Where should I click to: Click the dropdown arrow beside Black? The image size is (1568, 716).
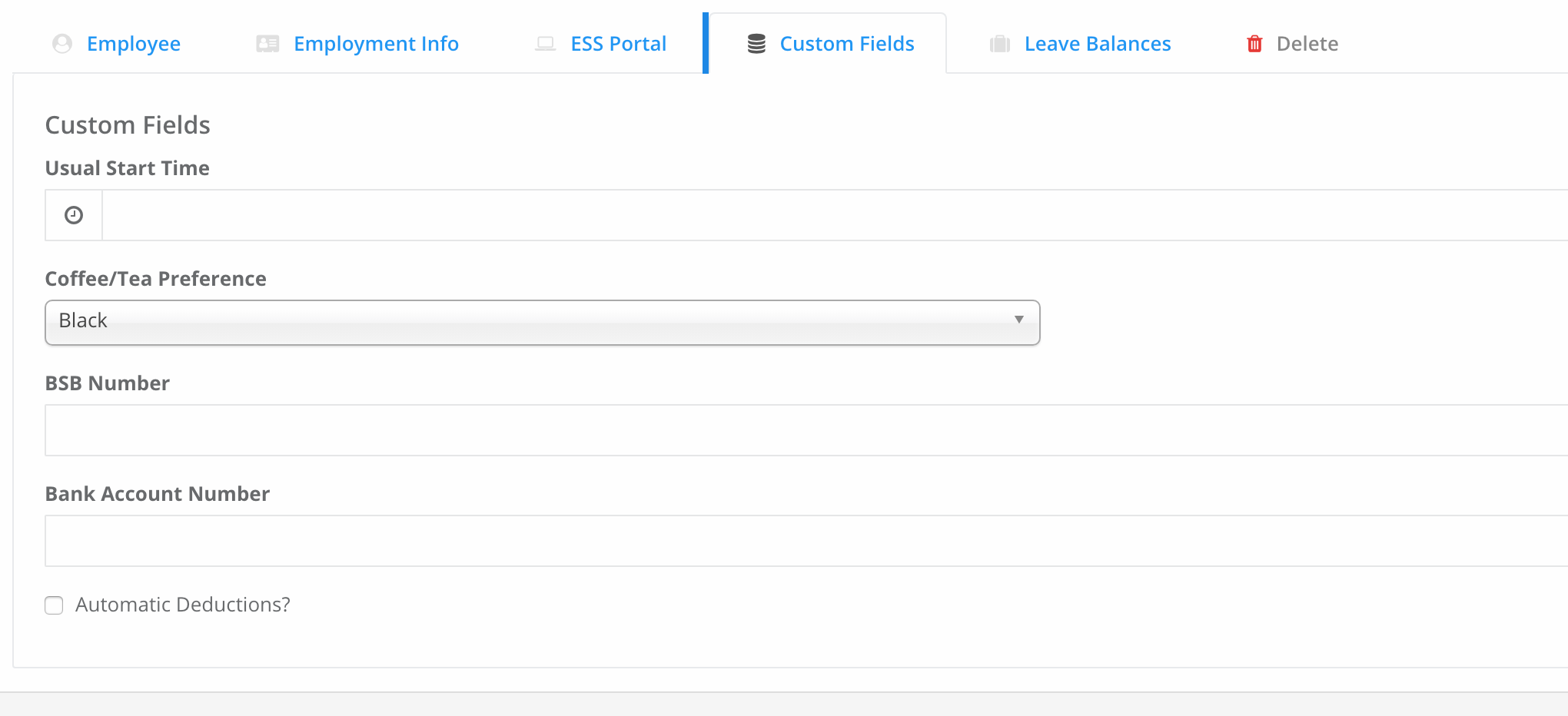point(1019,320)
